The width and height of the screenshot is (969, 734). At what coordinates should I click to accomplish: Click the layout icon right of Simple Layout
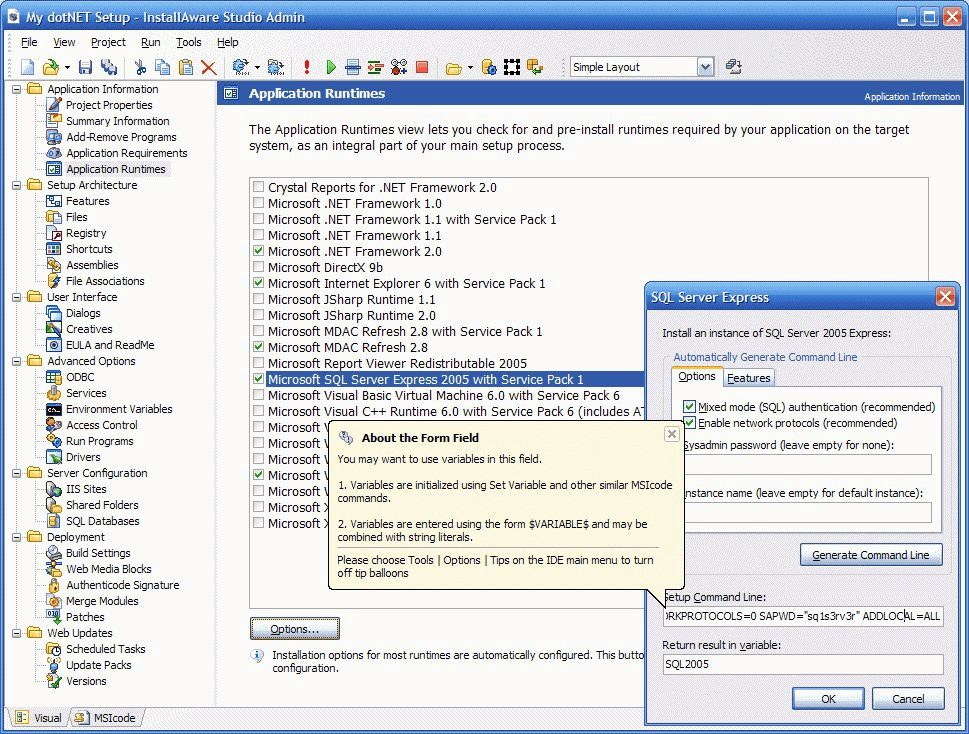[734, 66]
